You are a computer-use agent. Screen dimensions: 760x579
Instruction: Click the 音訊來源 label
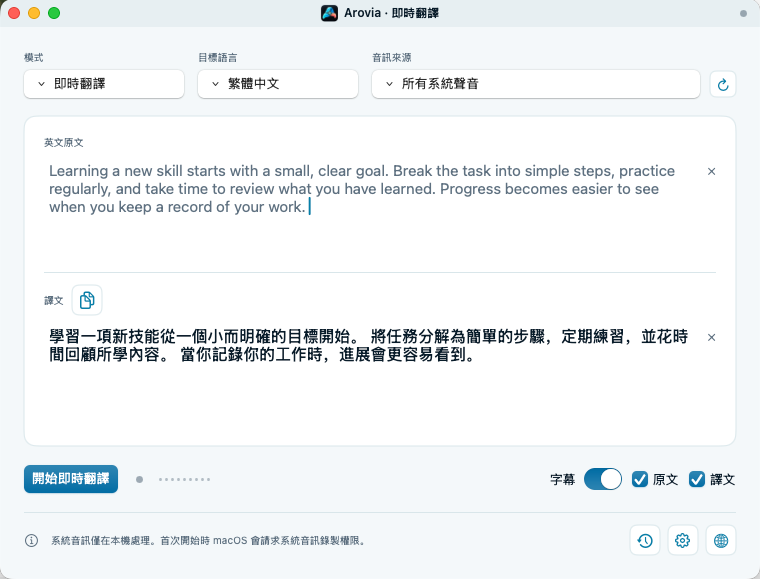click(x=392, y=58)
